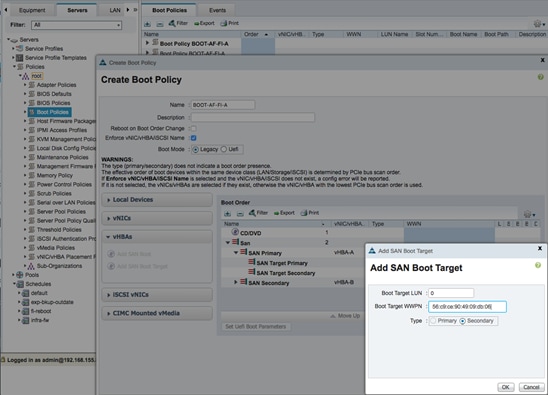The width and height of the screenshot is (548, 395).
Task: Click the Boot Target LUN field
Action: tap(451, 293)
